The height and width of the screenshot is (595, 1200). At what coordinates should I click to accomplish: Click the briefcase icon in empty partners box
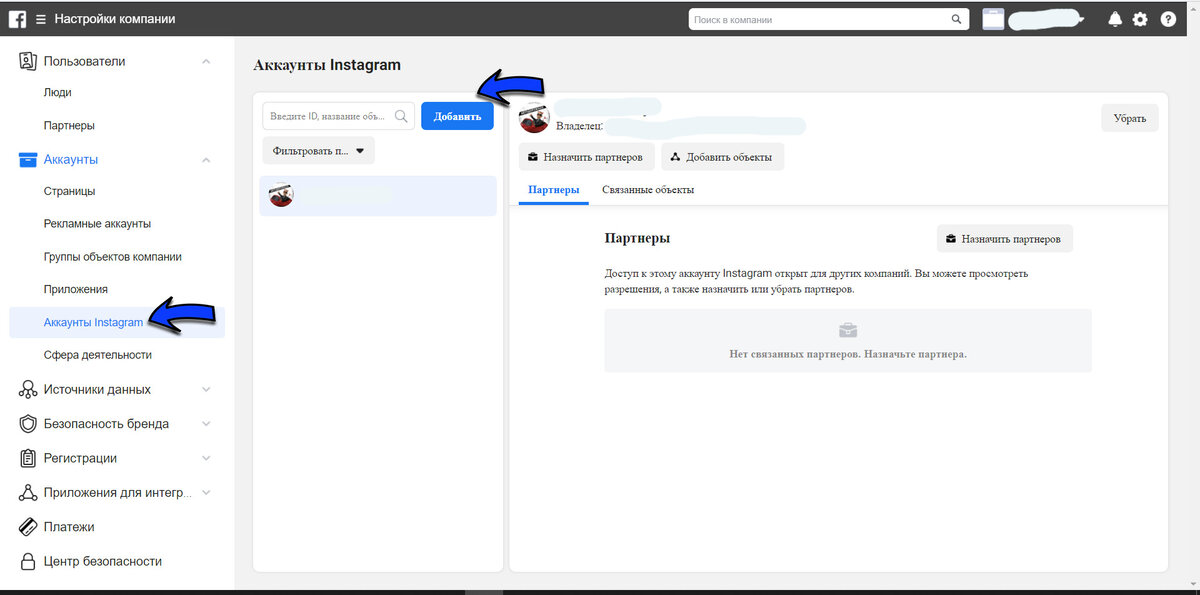848,330
